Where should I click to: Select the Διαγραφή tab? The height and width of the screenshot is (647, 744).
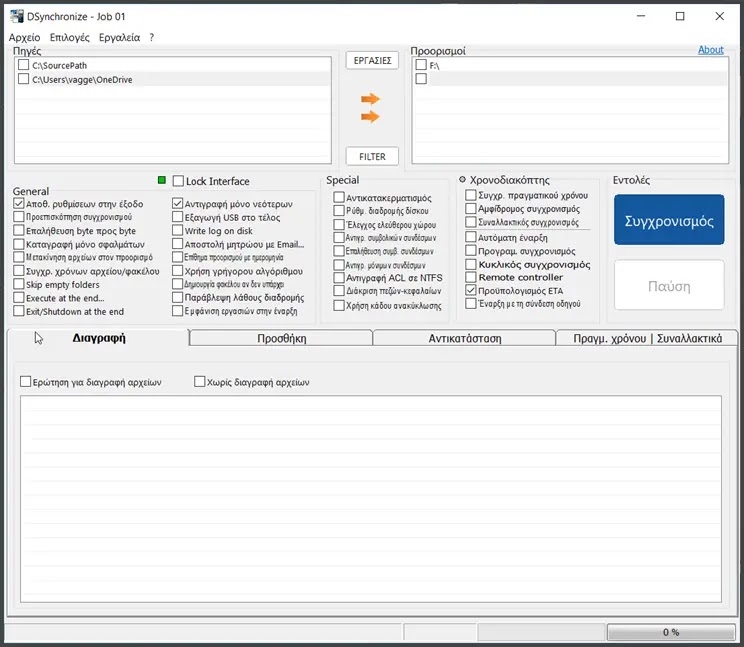point(99,338)
